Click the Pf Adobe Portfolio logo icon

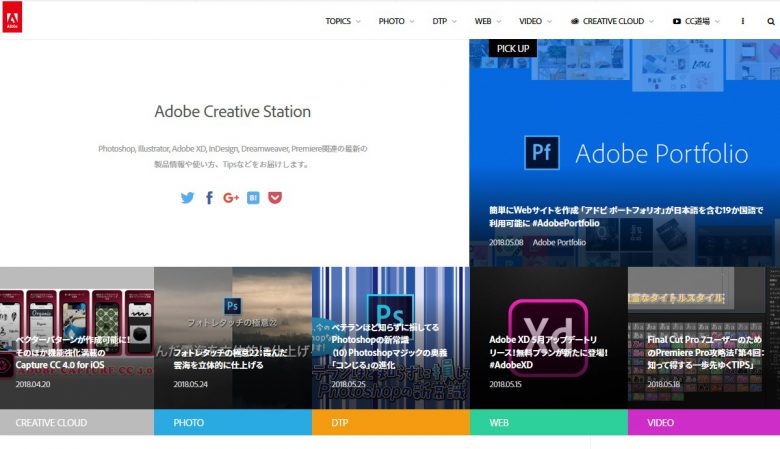542,153
